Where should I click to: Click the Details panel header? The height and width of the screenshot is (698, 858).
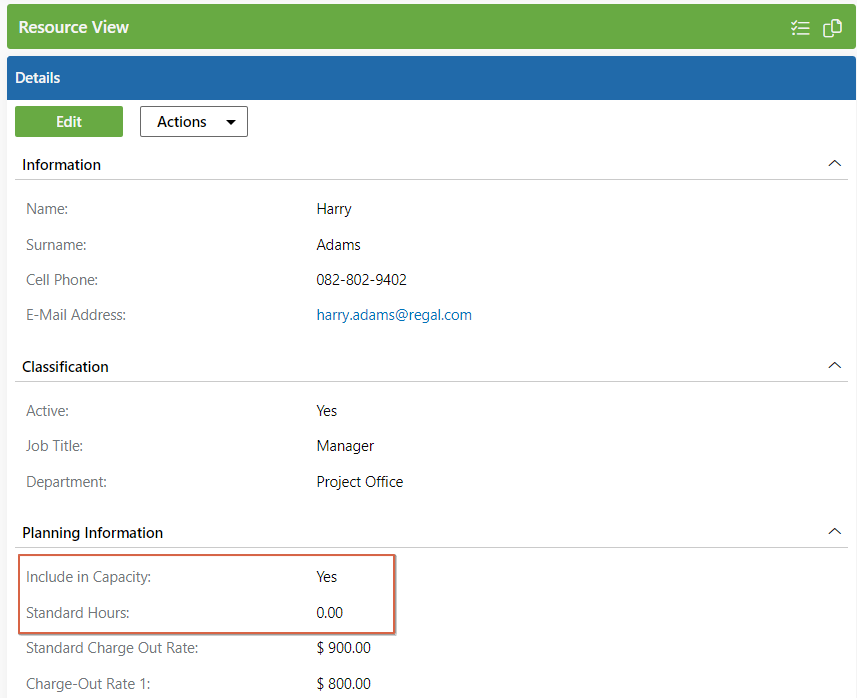[431, 78]
